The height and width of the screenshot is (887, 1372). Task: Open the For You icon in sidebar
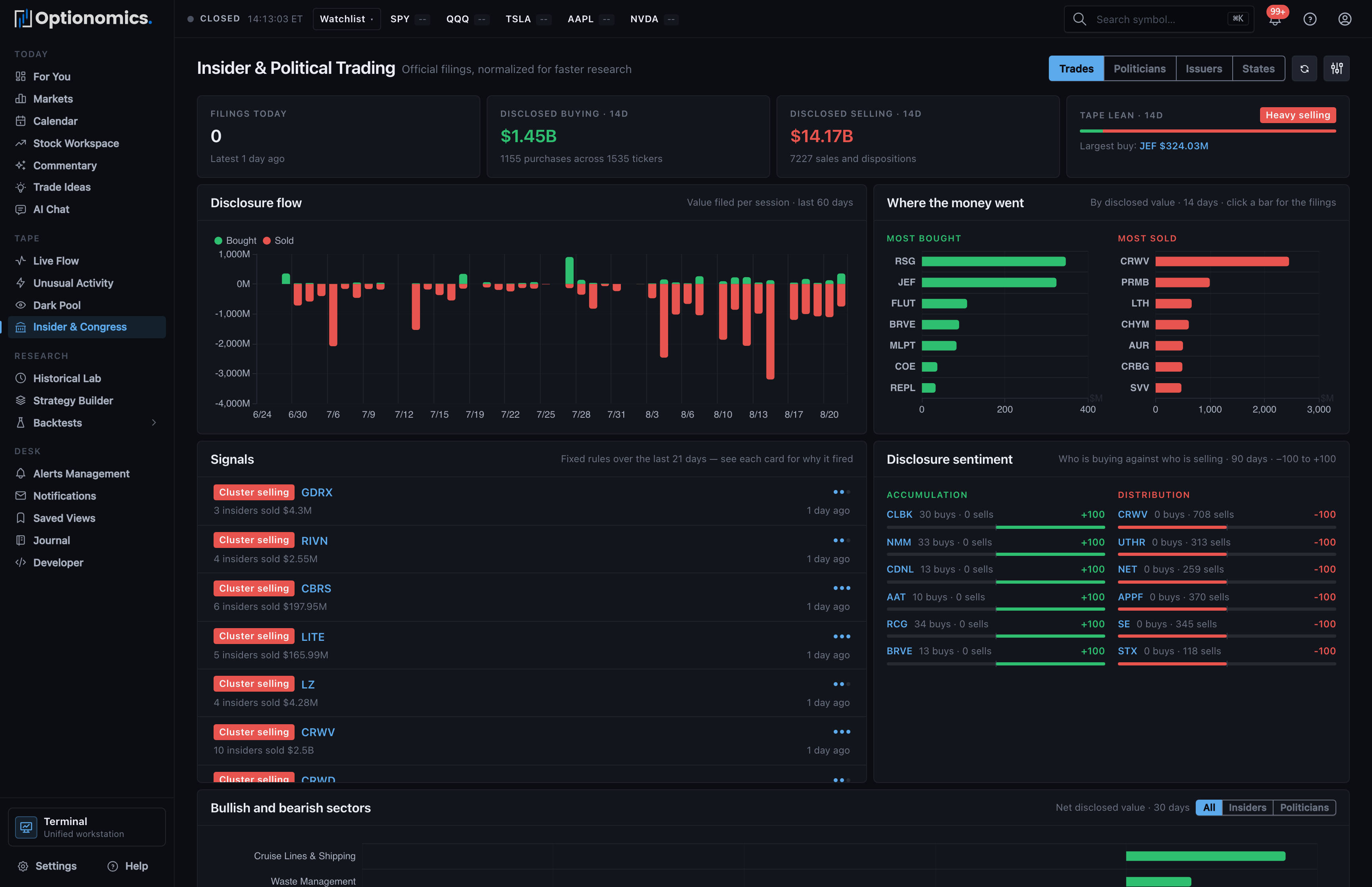[21, 77]
